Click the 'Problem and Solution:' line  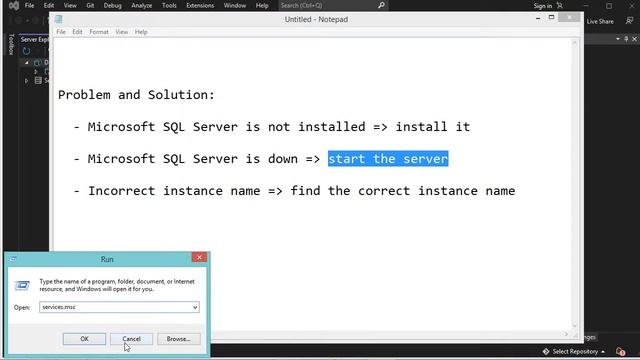[136, 95]
